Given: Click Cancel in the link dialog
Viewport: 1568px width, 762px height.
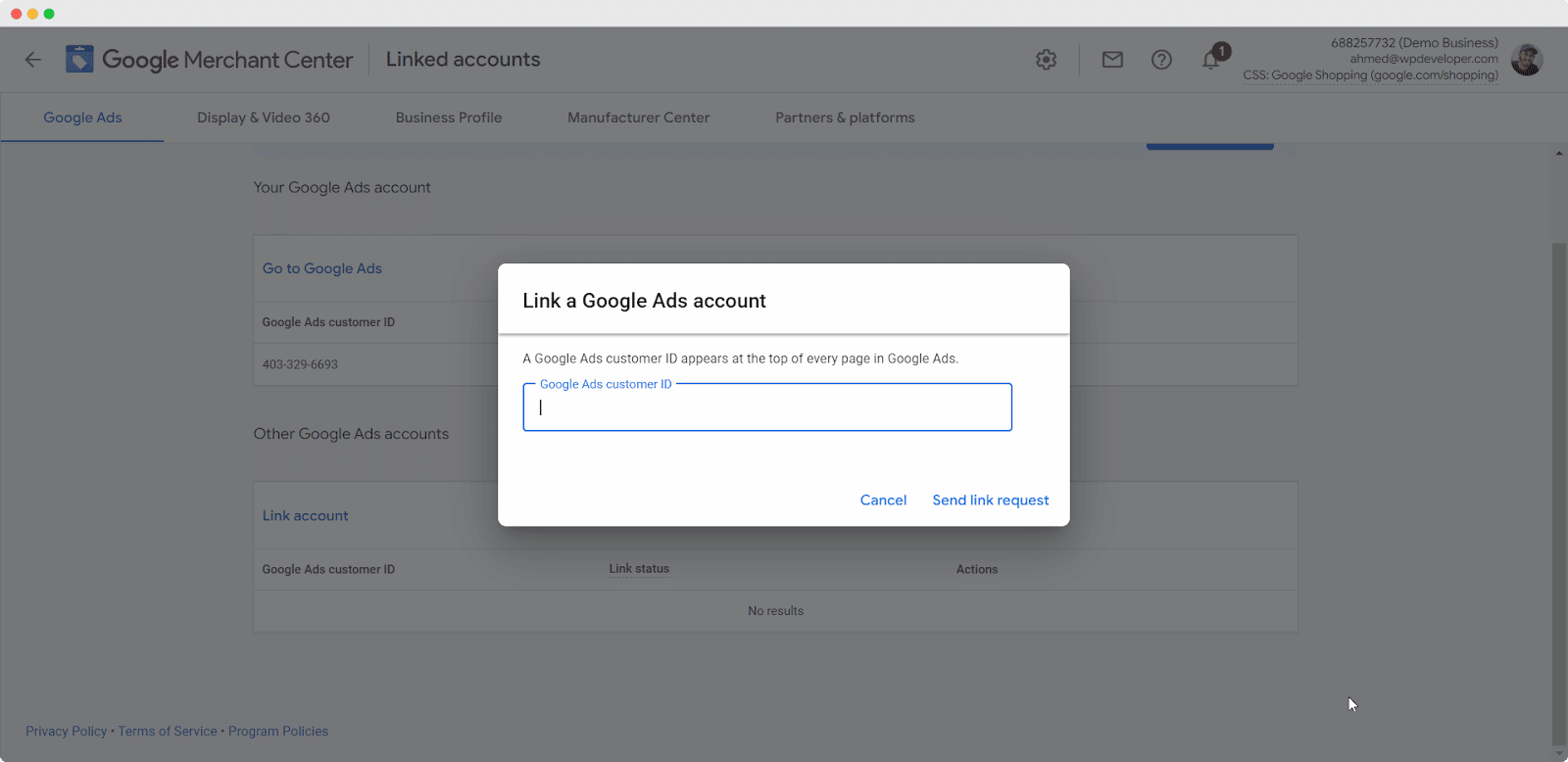Looking at the screenshot, I should point(883,500).
